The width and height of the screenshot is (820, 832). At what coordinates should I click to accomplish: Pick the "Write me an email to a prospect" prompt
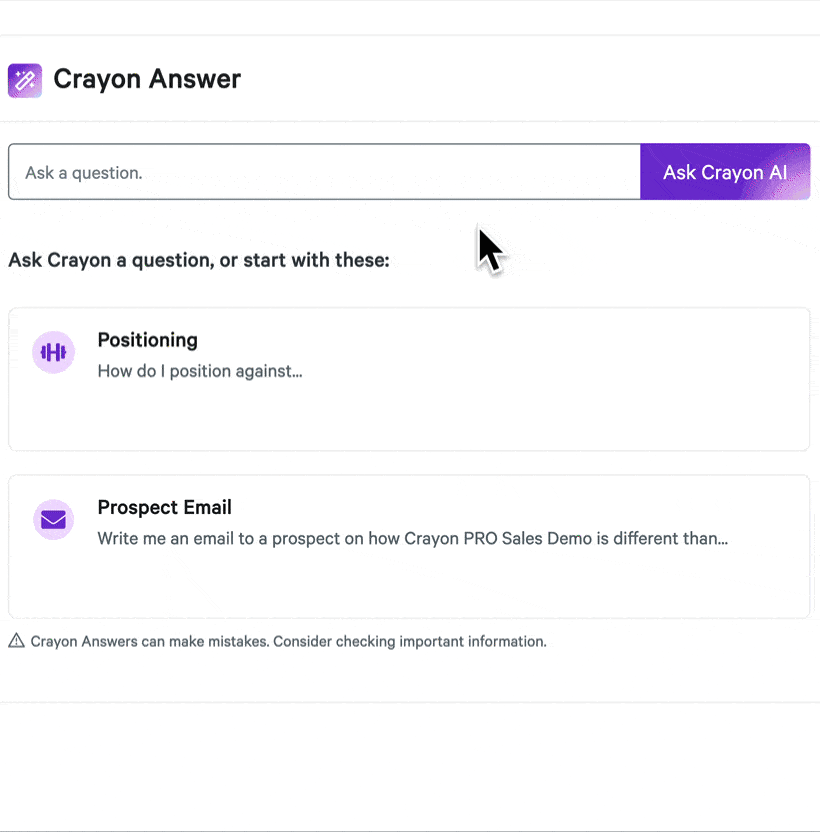(250, 538)
